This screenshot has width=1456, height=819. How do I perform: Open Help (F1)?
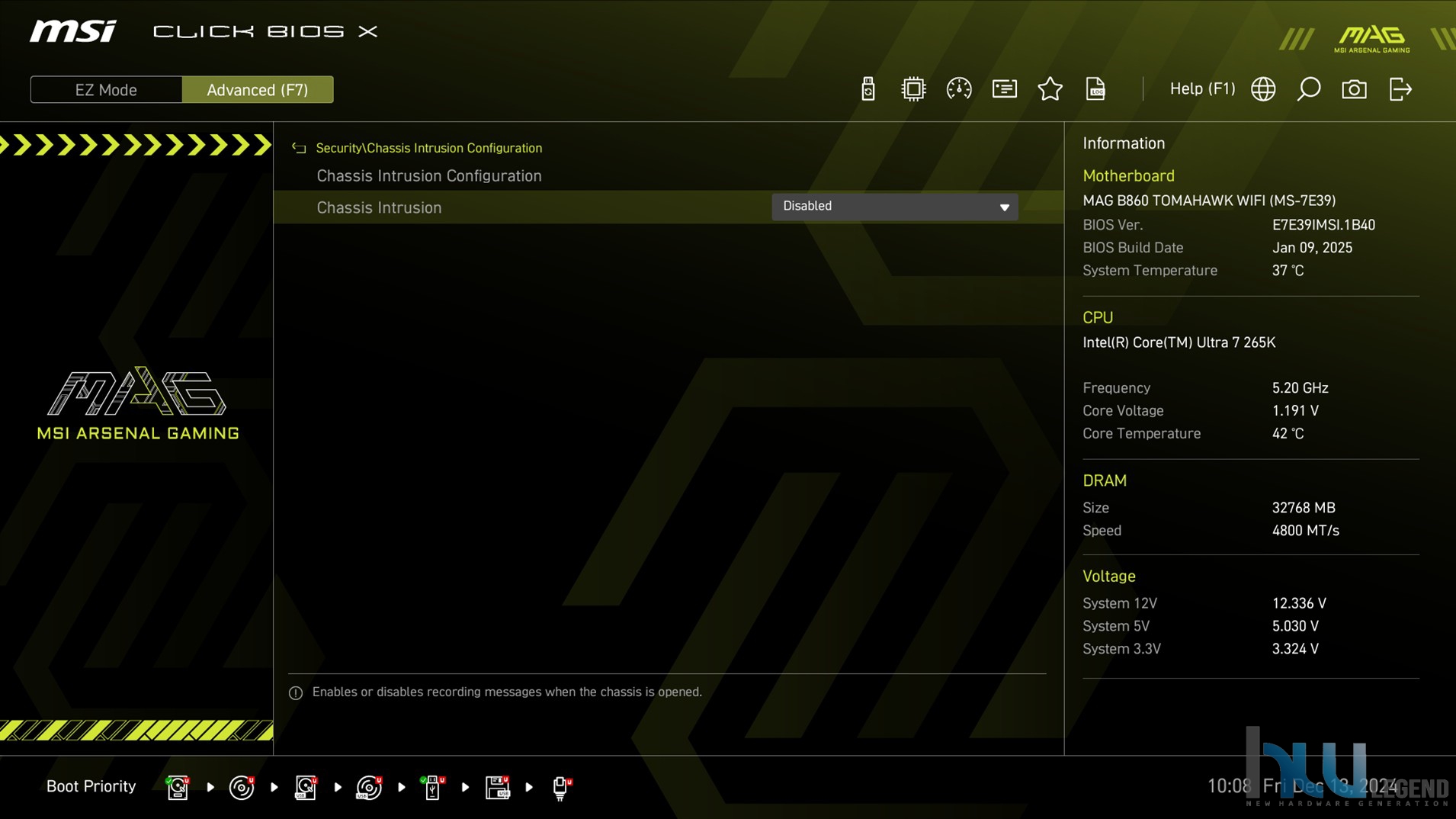(1202, 89)
